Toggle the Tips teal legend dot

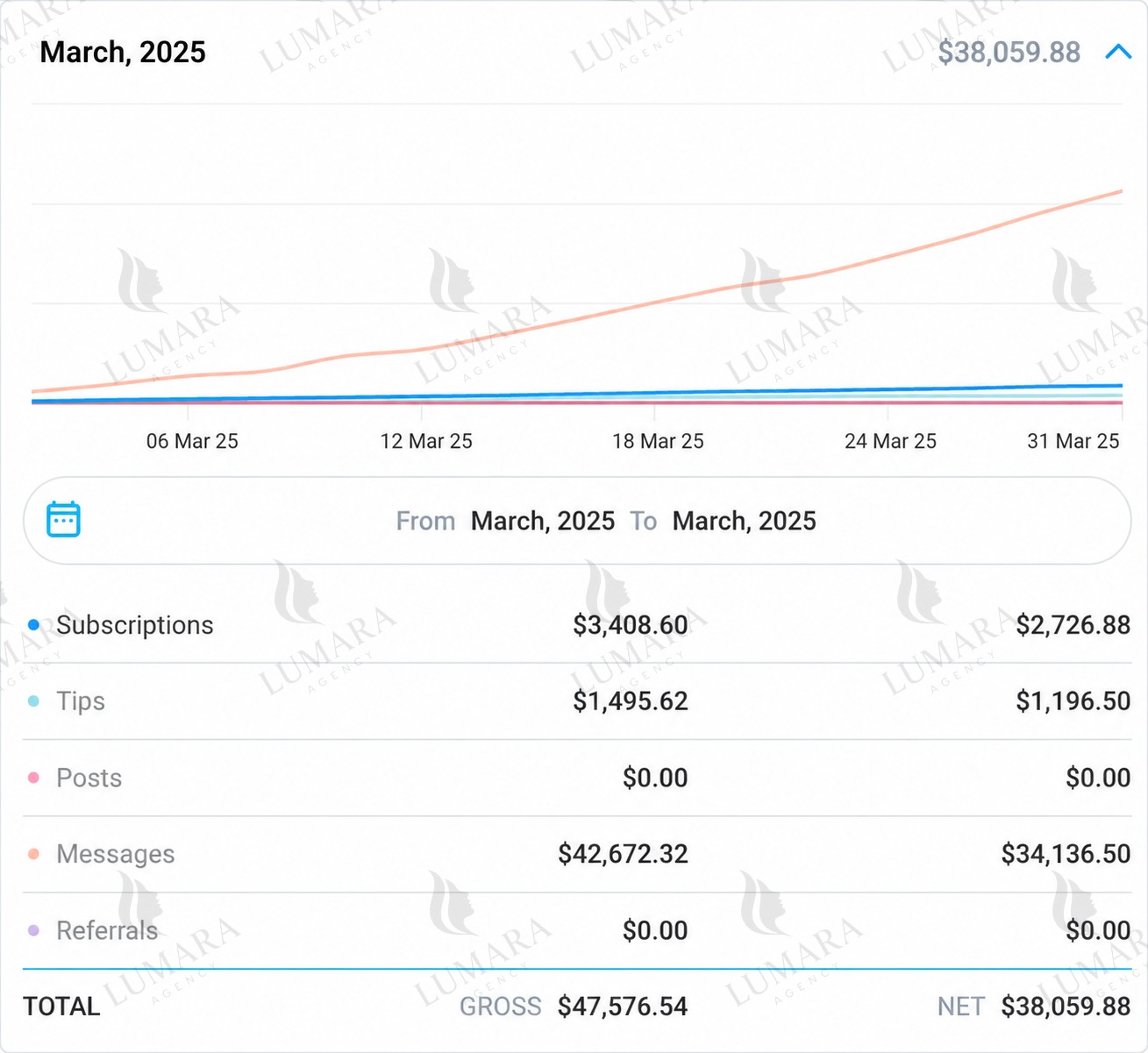tap(33, 701)
